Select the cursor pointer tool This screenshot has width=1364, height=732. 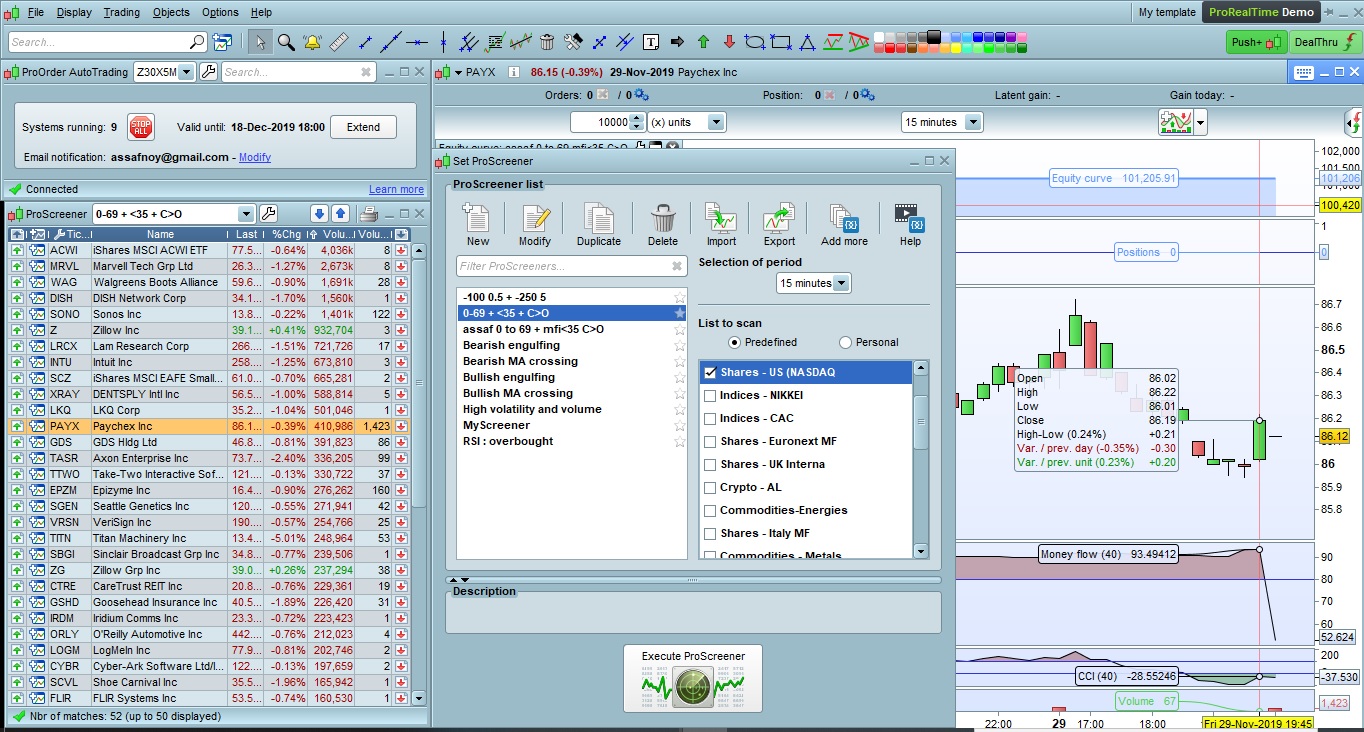(260, 42)
